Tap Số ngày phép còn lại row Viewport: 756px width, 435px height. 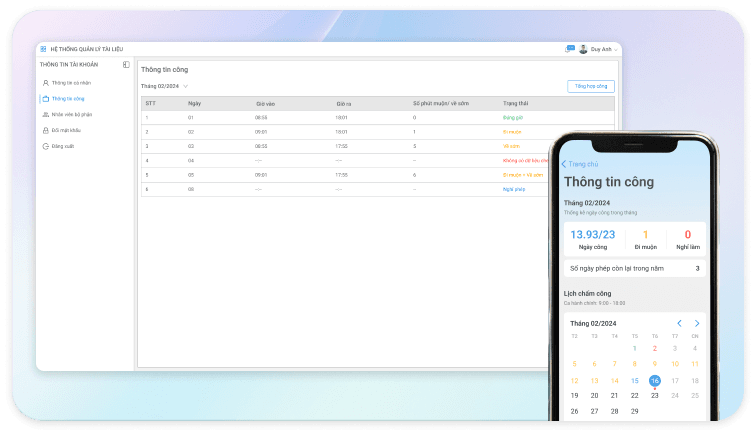coord(634,268)
